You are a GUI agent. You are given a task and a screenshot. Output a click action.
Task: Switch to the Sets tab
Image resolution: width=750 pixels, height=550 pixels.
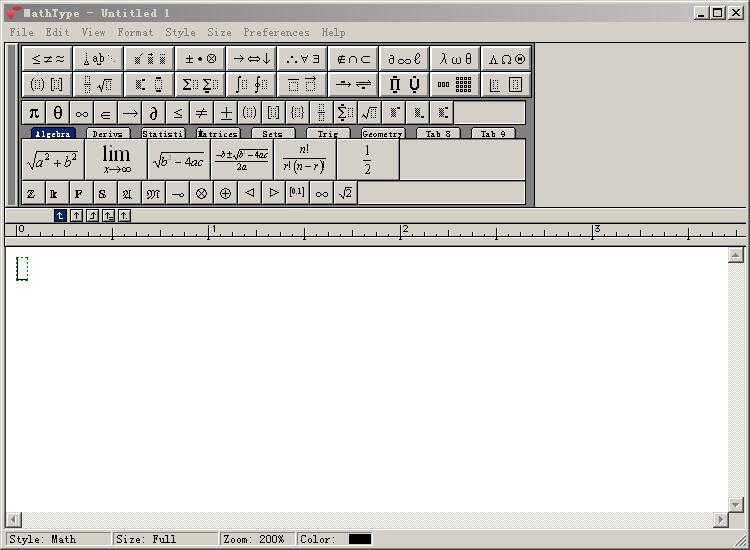273,134
